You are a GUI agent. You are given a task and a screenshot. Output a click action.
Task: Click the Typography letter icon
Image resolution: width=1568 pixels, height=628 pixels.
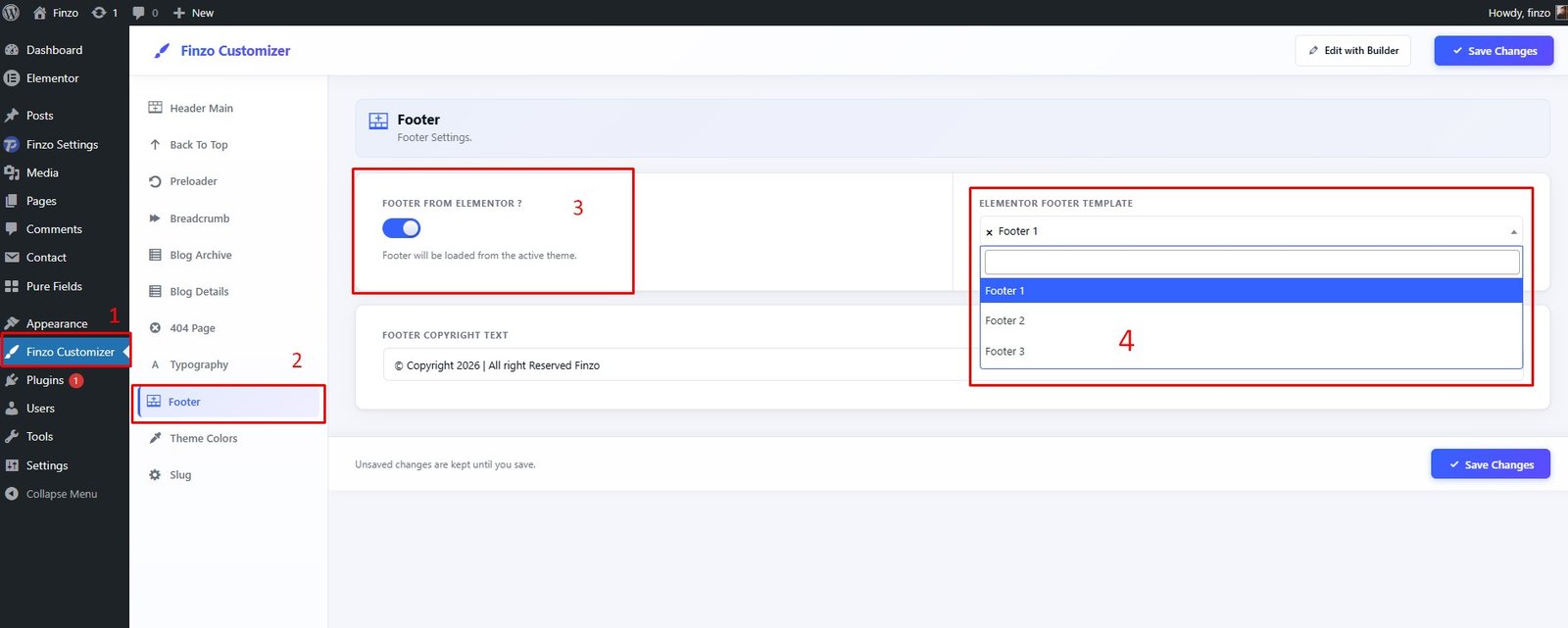[155, 364]
